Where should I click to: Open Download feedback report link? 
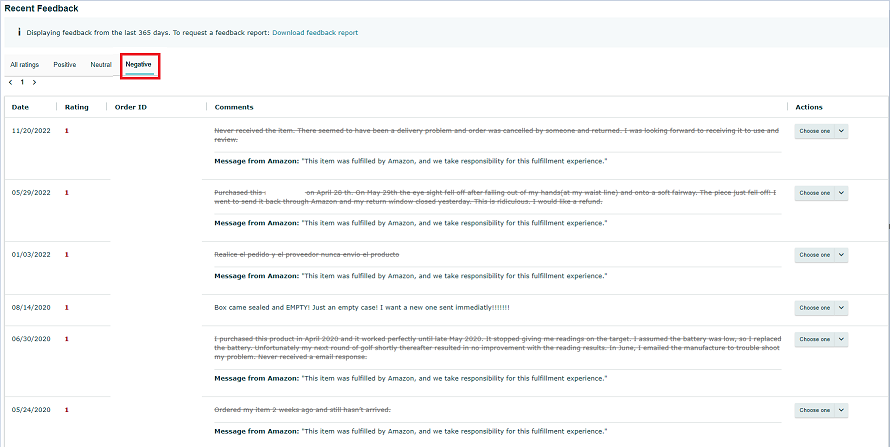[315, 33]
